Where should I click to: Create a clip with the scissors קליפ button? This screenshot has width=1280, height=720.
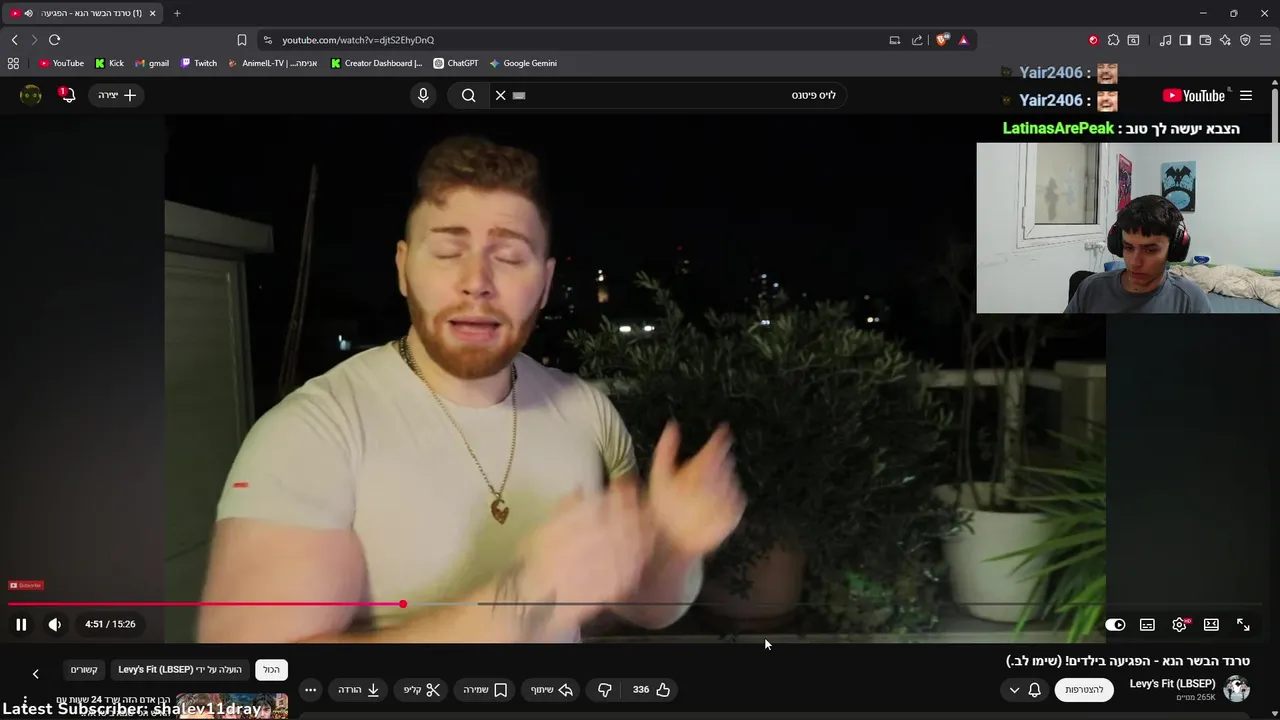point(422,689)
